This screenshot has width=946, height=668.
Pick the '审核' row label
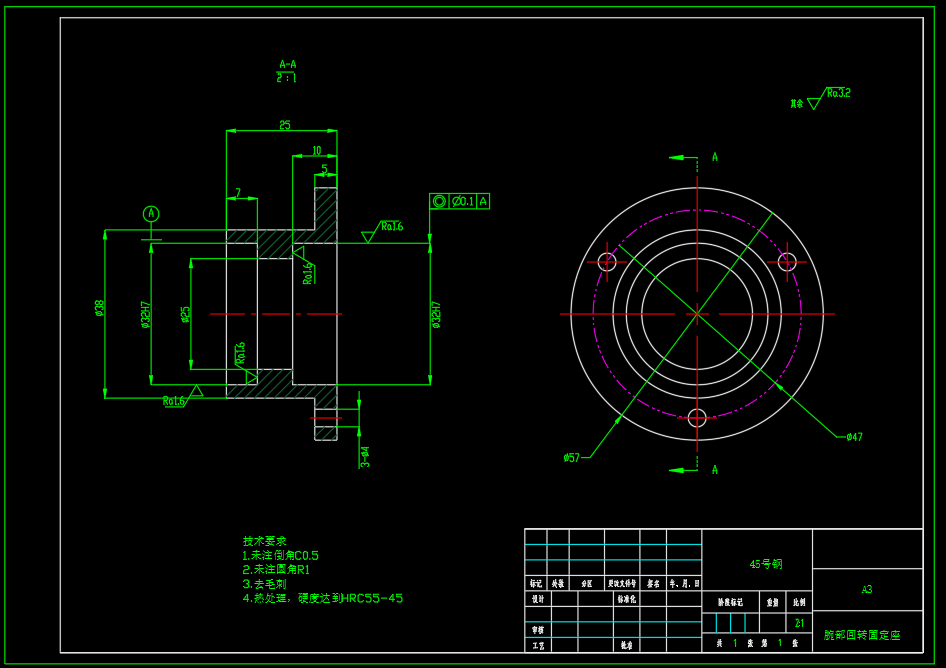click(x=538, y=630)
